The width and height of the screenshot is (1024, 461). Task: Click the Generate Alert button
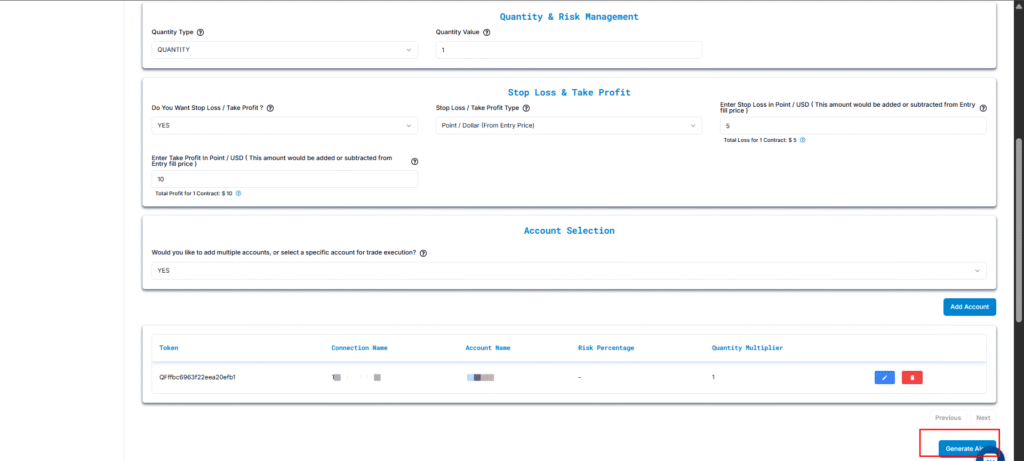click(967, 449)
